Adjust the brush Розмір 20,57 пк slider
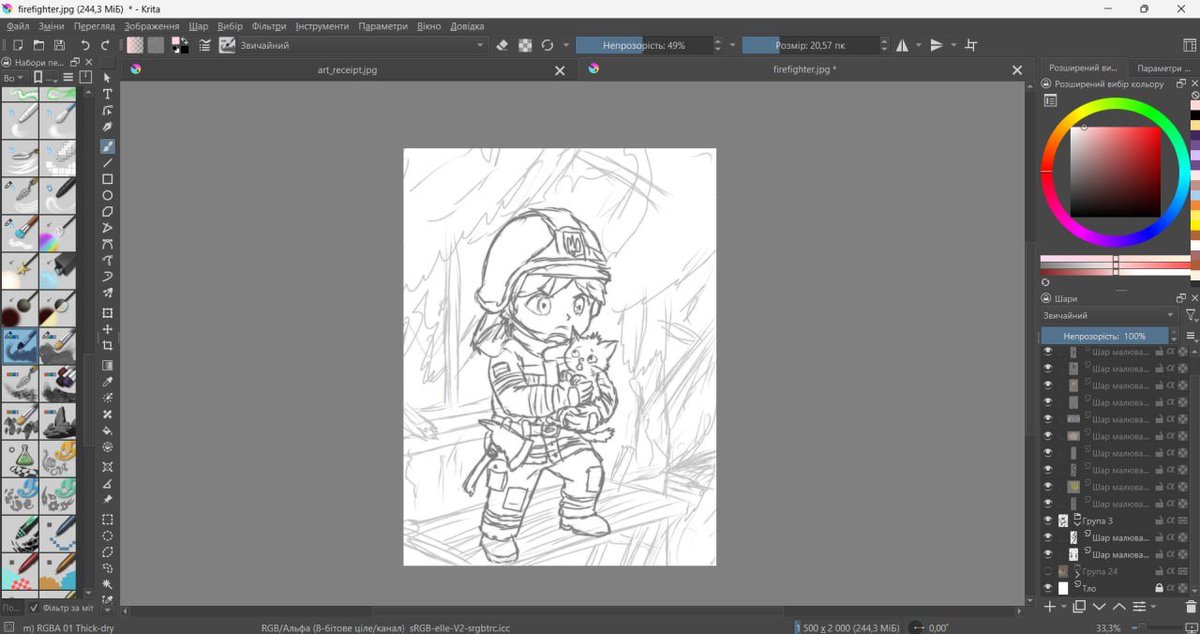 [810, 45]
